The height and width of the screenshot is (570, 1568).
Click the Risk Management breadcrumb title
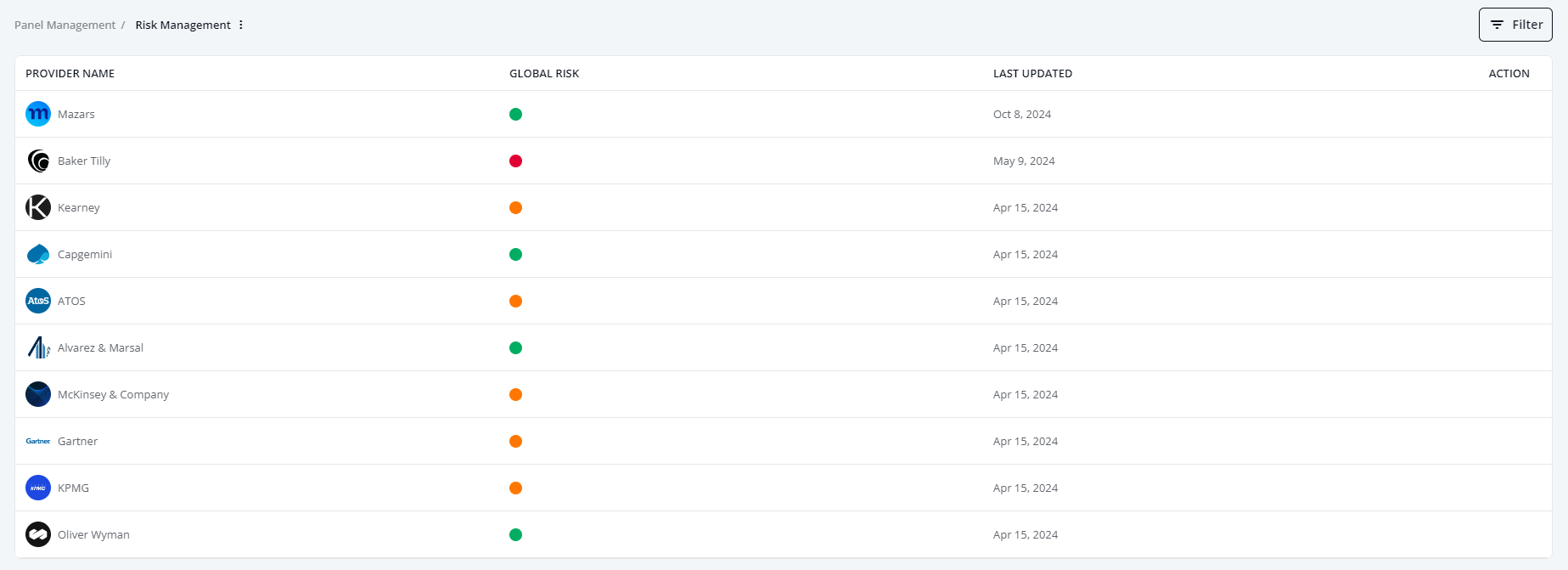click(183, 25)
